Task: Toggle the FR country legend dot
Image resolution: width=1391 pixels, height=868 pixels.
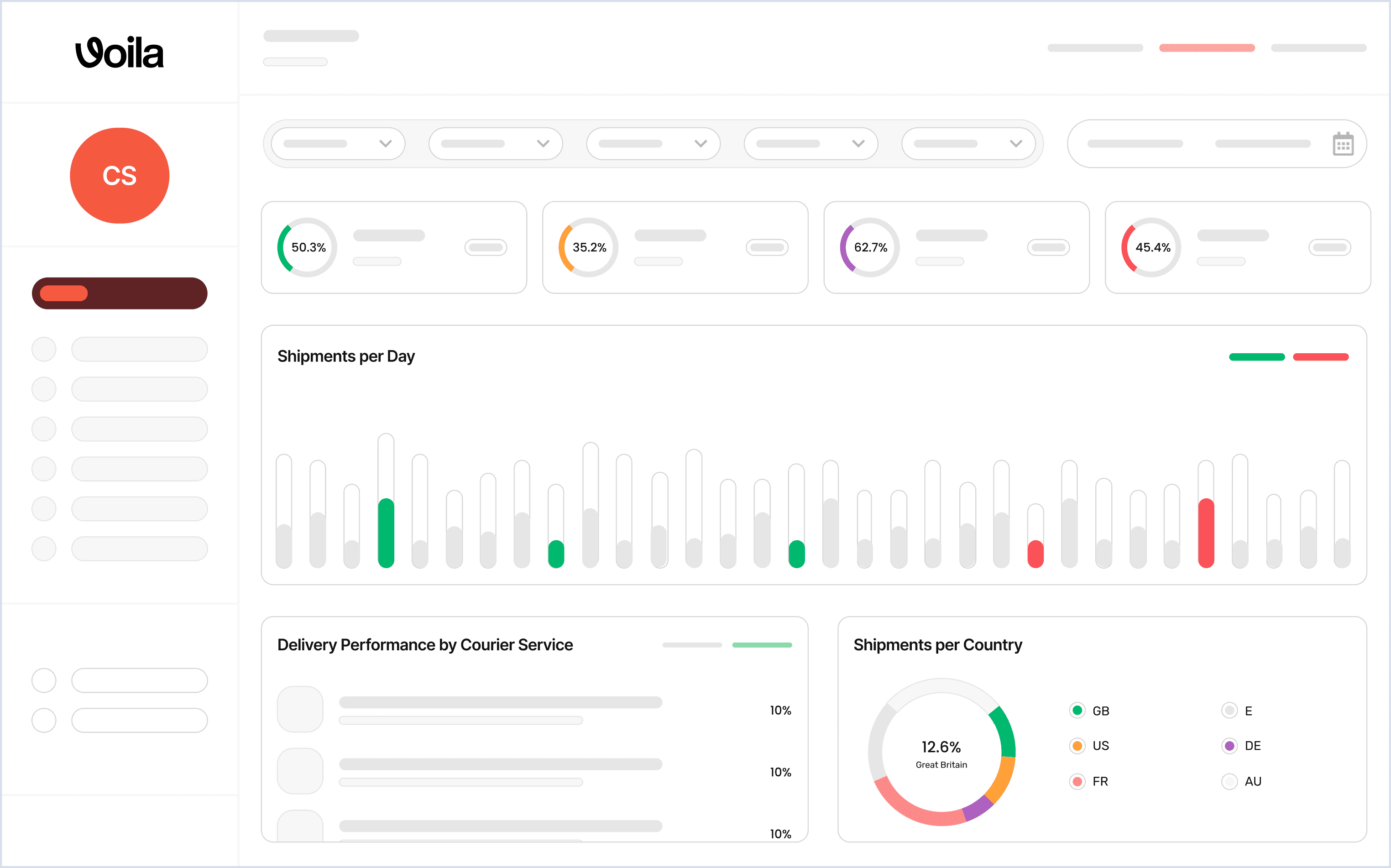Action: pyautogui.click(x=1077, y=781)
